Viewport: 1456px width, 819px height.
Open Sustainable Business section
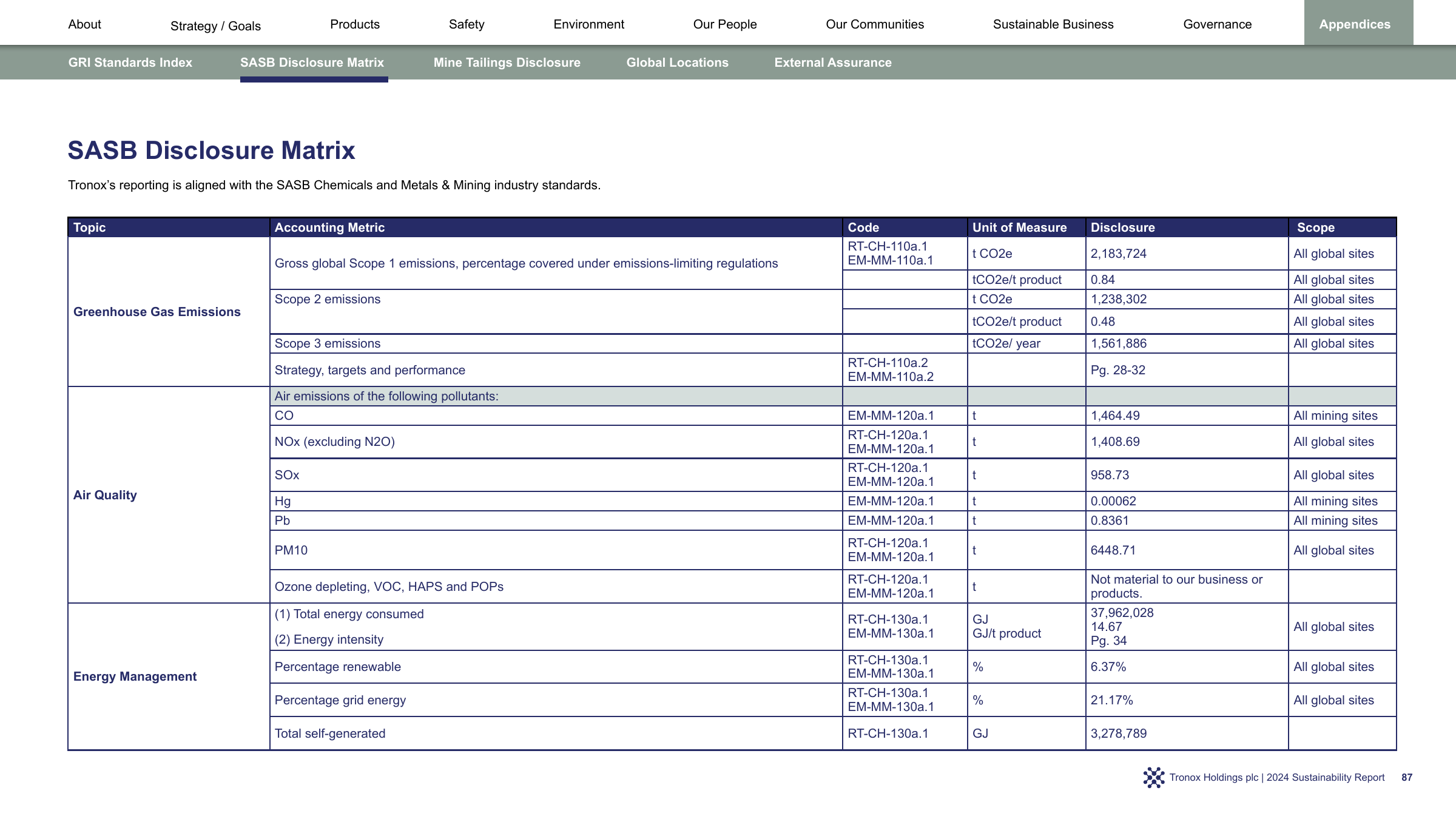click(x=1053, y=24)
